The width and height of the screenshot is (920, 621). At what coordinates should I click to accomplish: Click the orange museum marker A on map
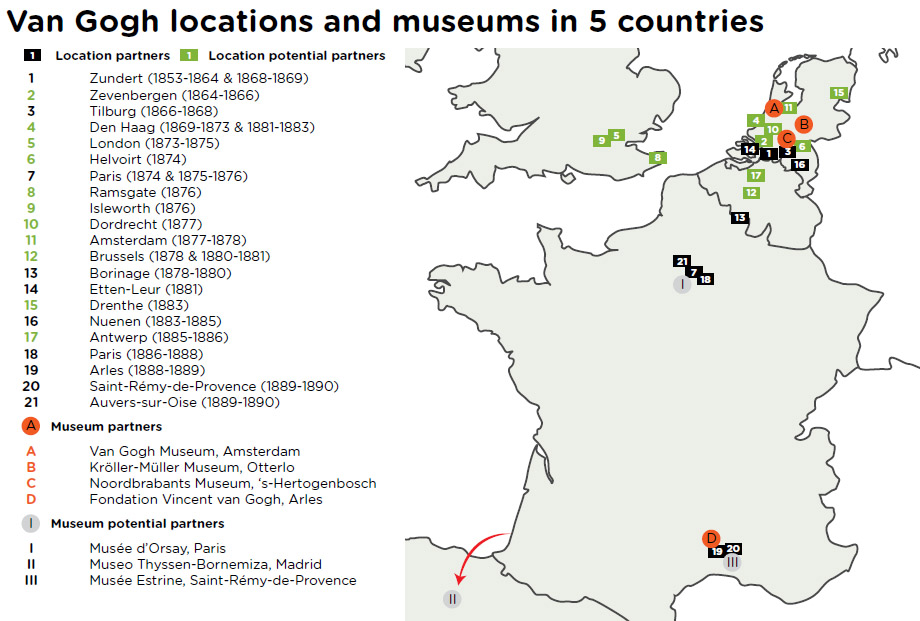[x=772, y=108]
